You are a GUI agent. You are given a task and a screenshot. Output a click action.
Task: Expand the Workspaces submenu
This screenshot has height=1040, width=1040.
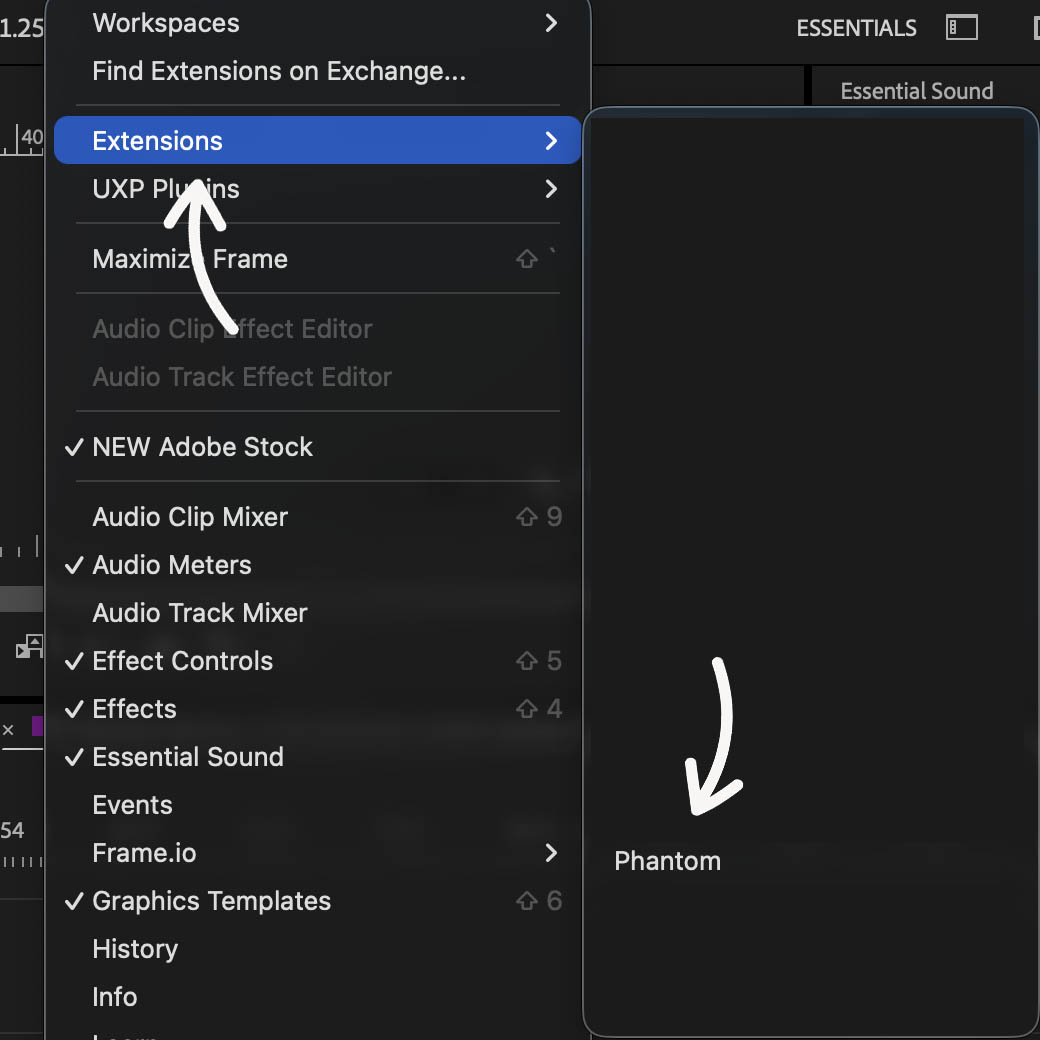coord(165,22)
